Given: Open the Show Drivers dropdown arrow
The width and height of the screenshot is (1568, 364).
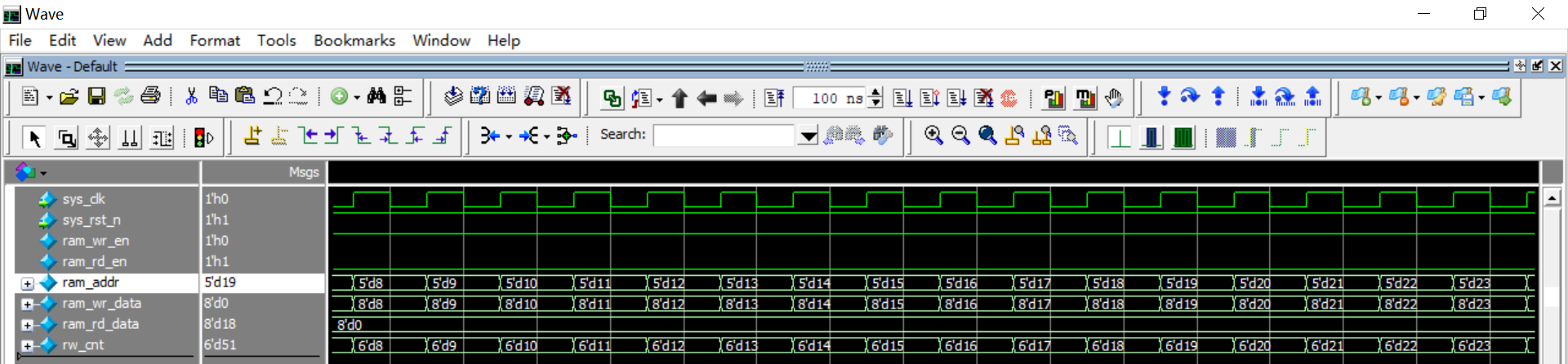Looking at the screenshot, I should 509,136.
